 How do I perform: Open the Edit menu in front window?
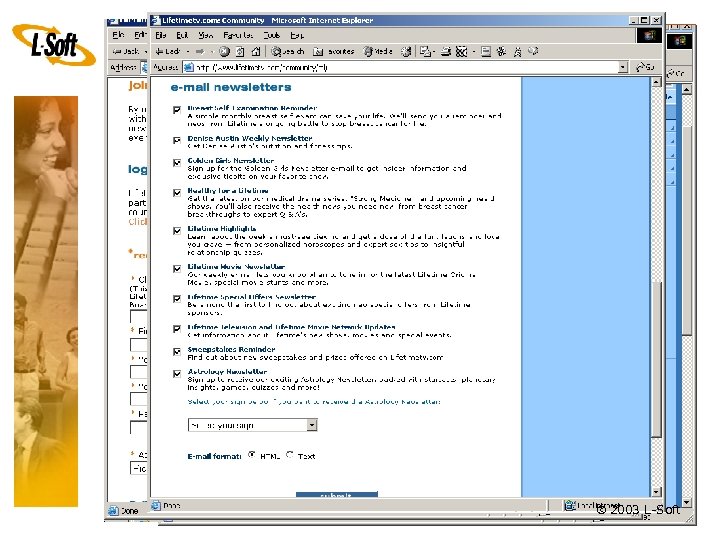(x=182, y=35)
